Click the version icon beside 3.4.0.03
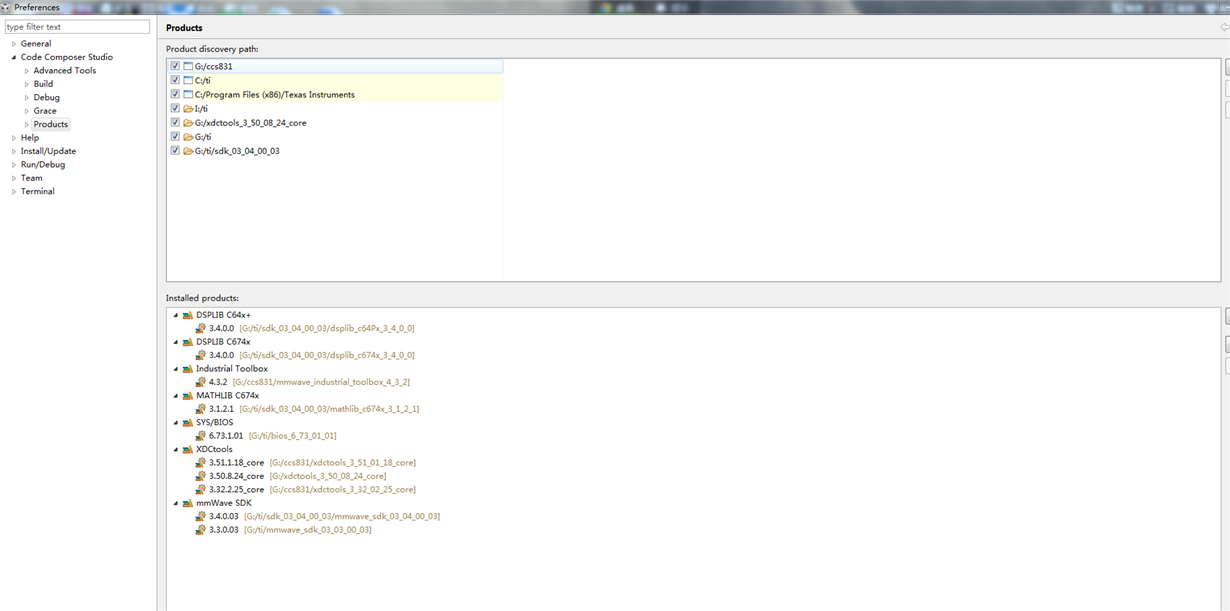Image resolution: width=1230 pixels, height=611 pixels. click(x=201, y=517)
